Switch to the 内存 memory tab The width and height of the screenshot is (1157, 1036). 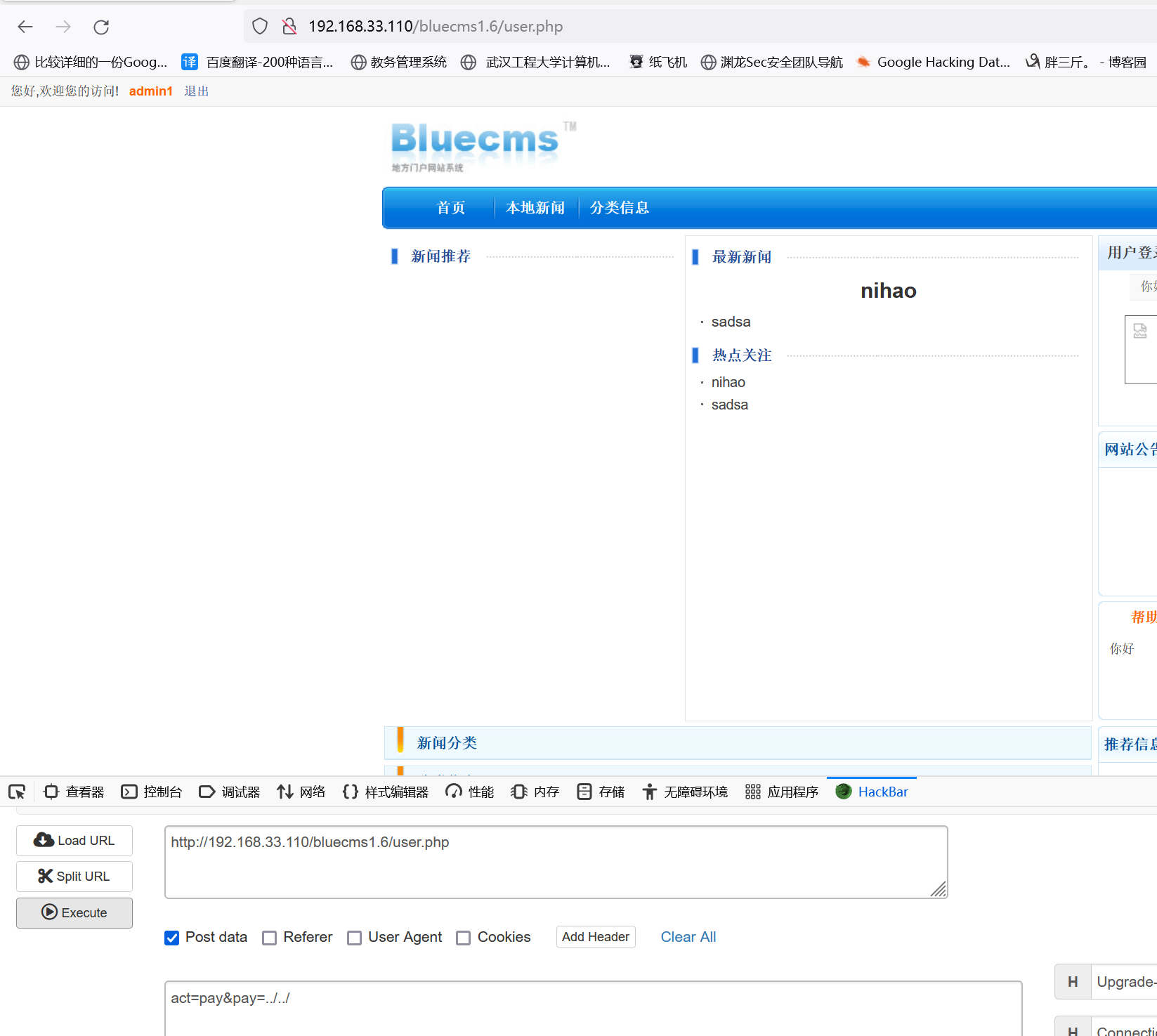click(x=535, y=792)
